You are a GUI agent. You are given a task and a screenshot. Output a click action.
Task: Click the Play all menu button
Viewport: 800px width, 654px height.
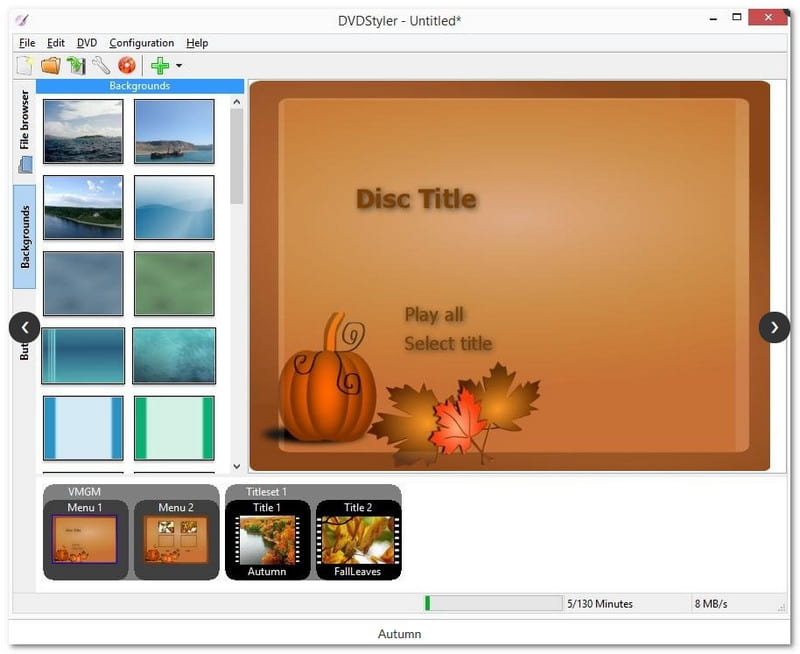point(434,315)
